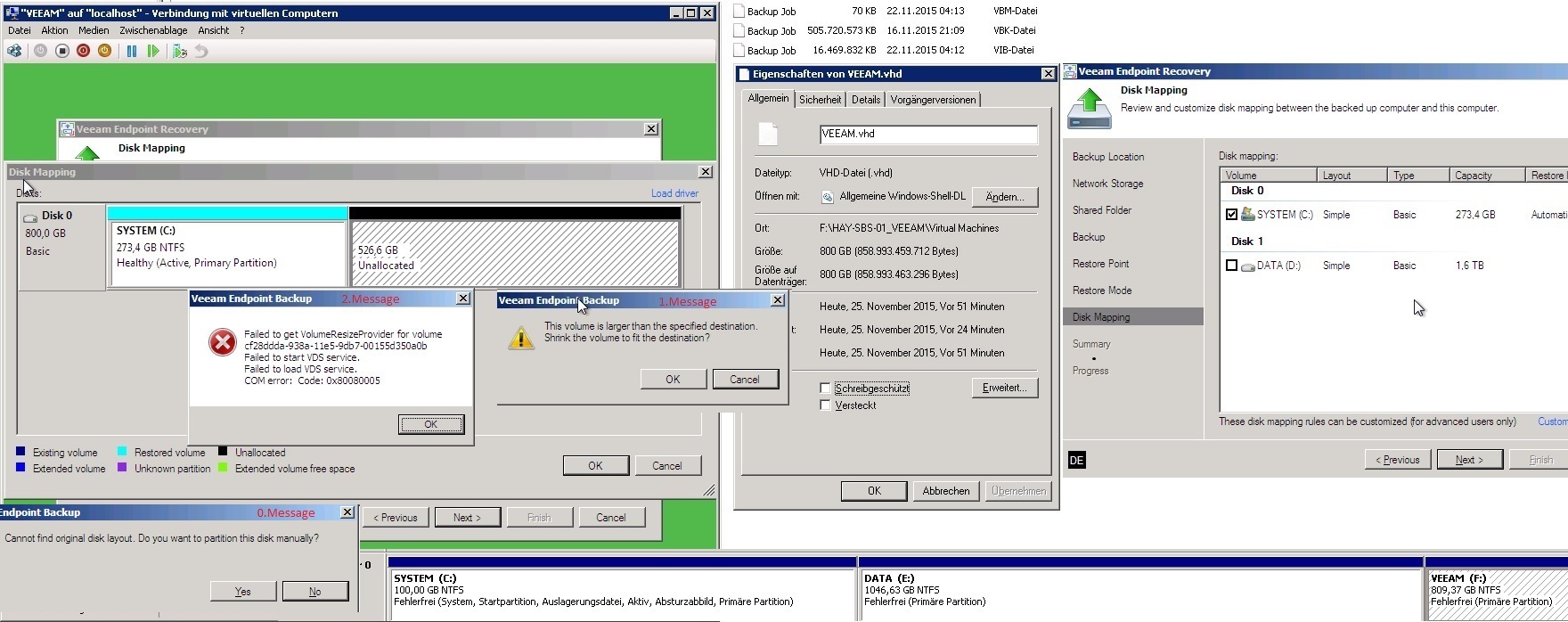Click the green Reset VM icon
Image resolution: width=1568 pixels, height=622 pixels.
tap(153, 51)
